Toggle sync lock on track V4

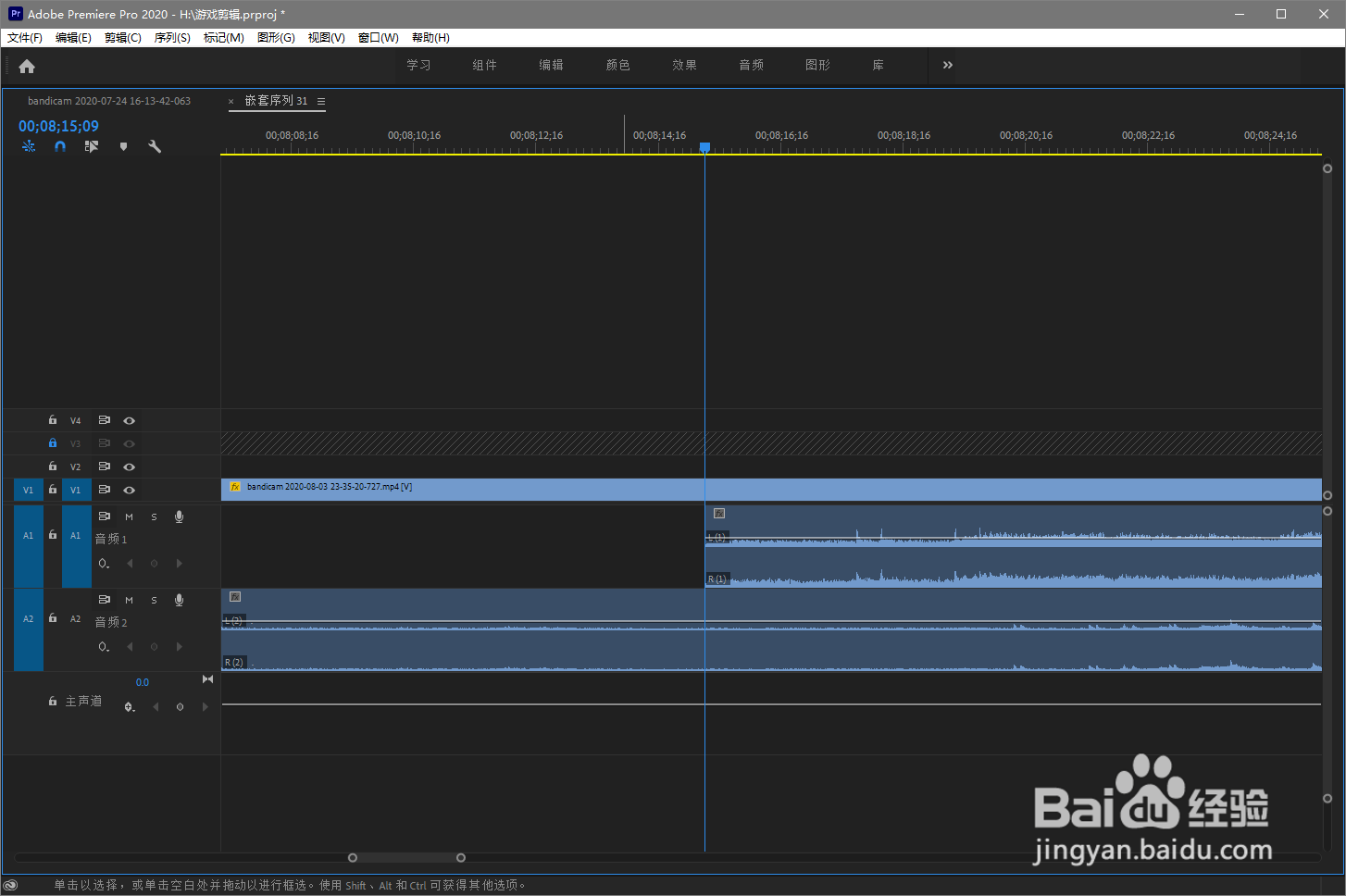[105, 420]
